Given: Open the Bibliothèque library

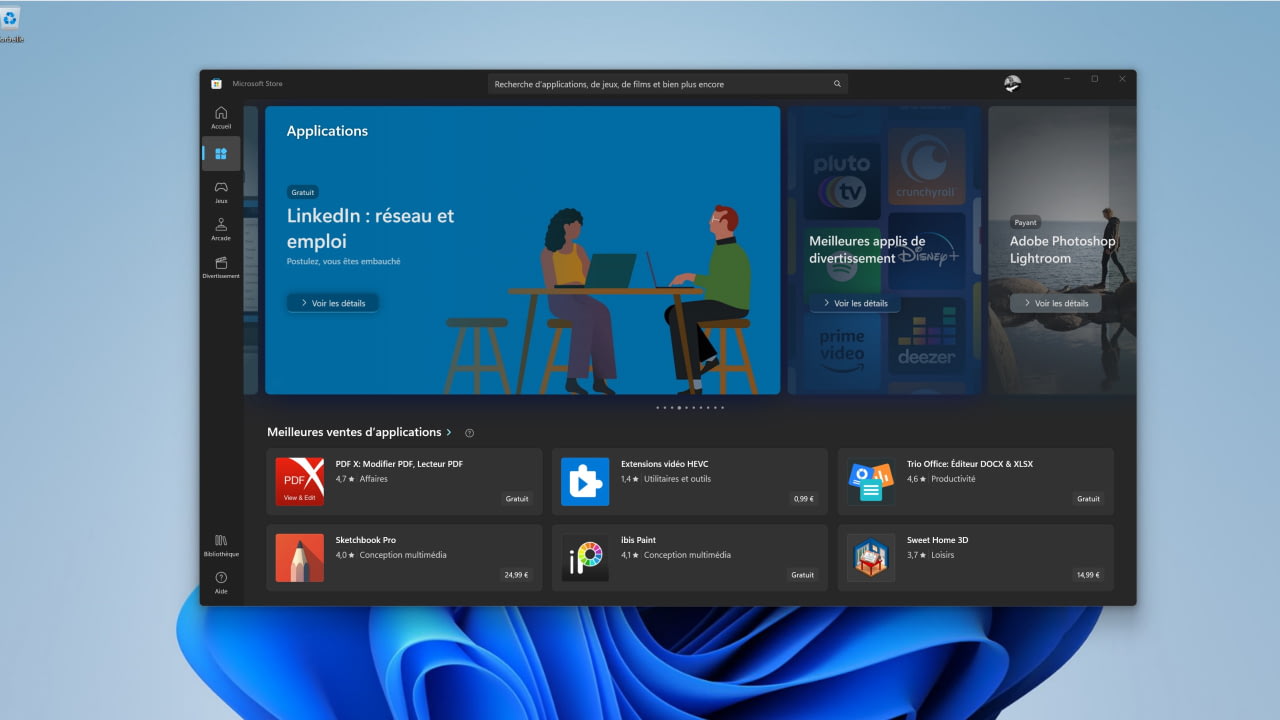Looking at the screenshot, I should tap(221, 544).
